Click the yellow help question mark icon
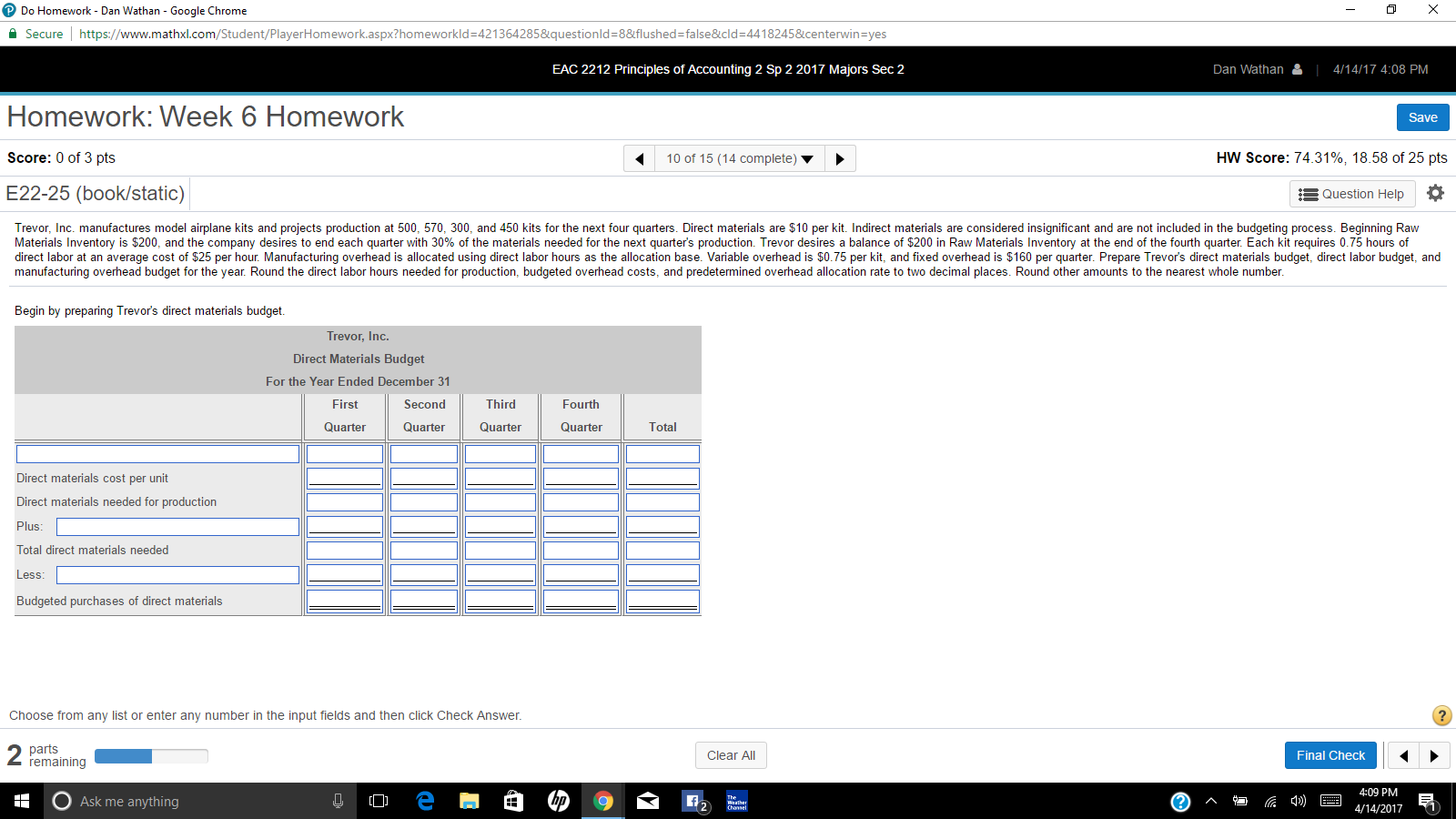Image resolution: width=1456 pixels, height=819 pixels. 1441,716
